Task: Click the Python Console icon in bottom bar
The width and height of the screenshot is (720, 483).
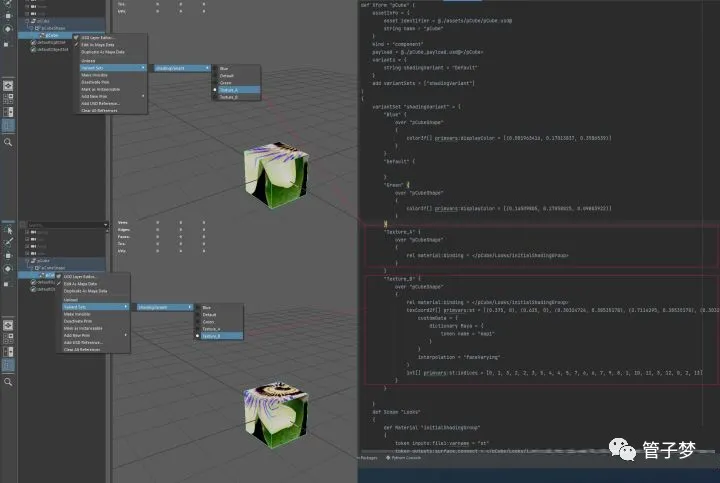Action: (x=388, y=456)
